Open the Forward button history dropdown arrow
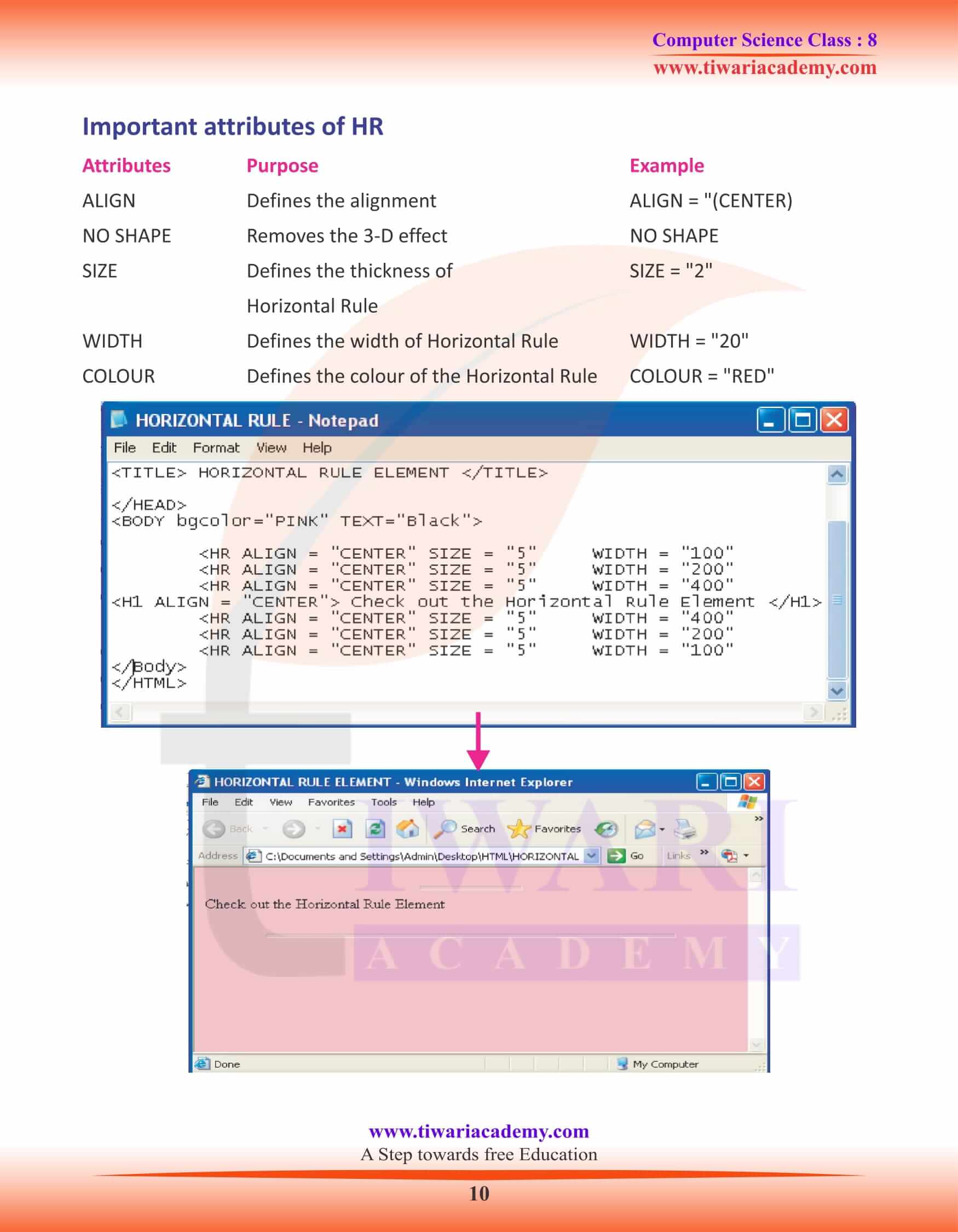 (x=318, y=828)
